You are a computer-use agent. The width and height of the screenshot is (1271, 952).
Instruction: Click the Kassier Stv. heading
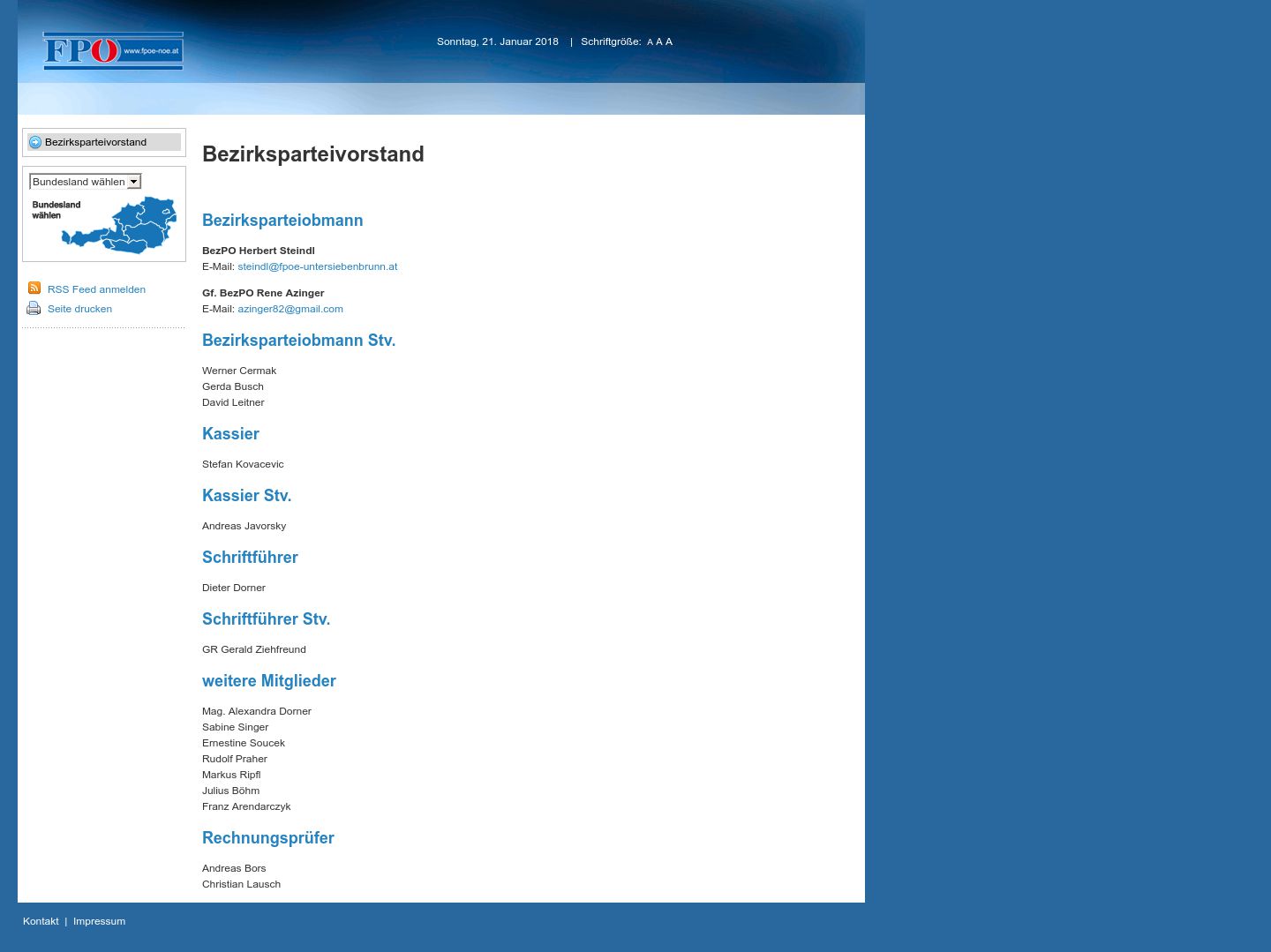pyautogui.click(x=246, y=496)
